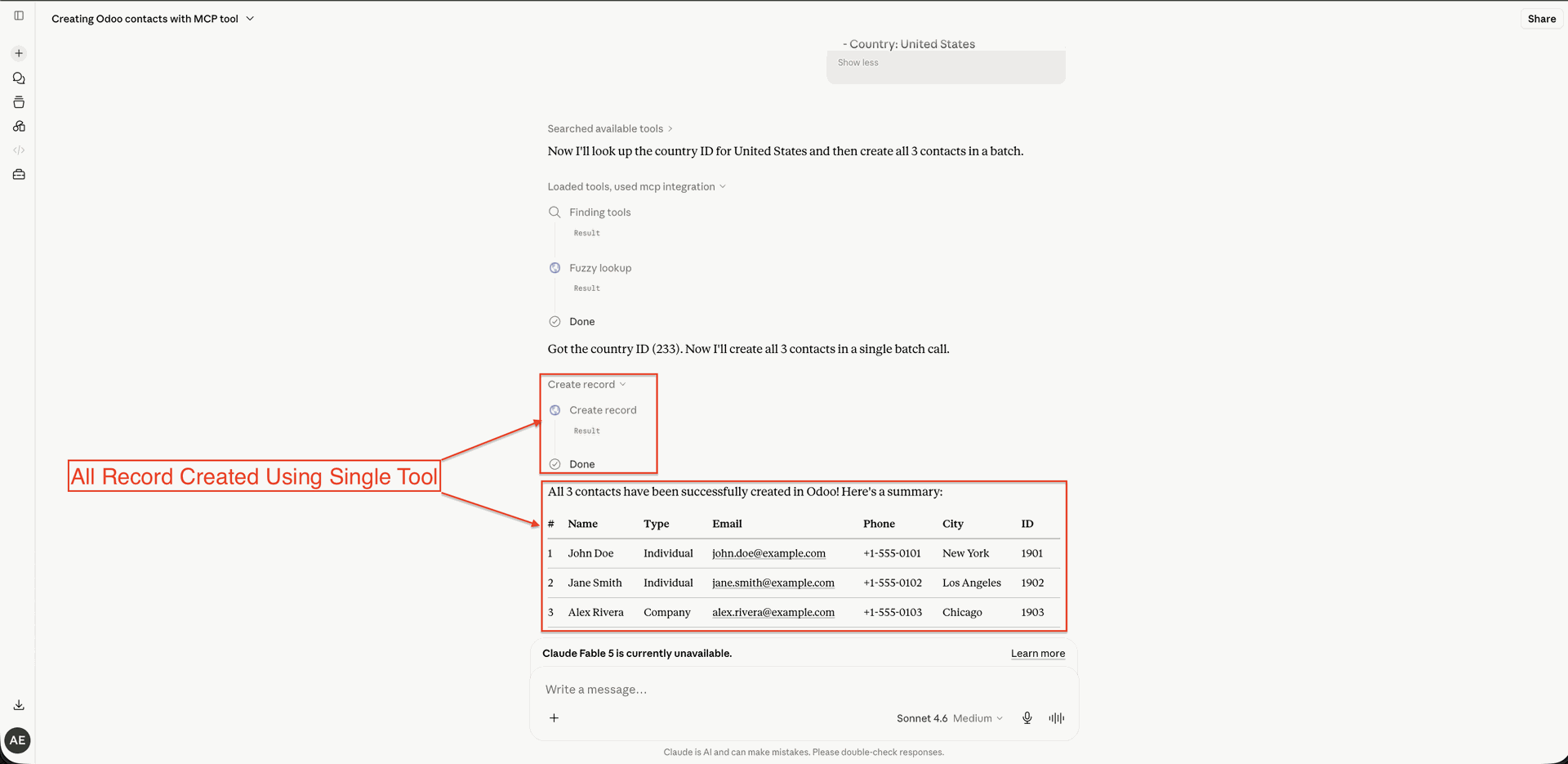
Task: Open the chats list icon
Action: [x=19, y=78]
